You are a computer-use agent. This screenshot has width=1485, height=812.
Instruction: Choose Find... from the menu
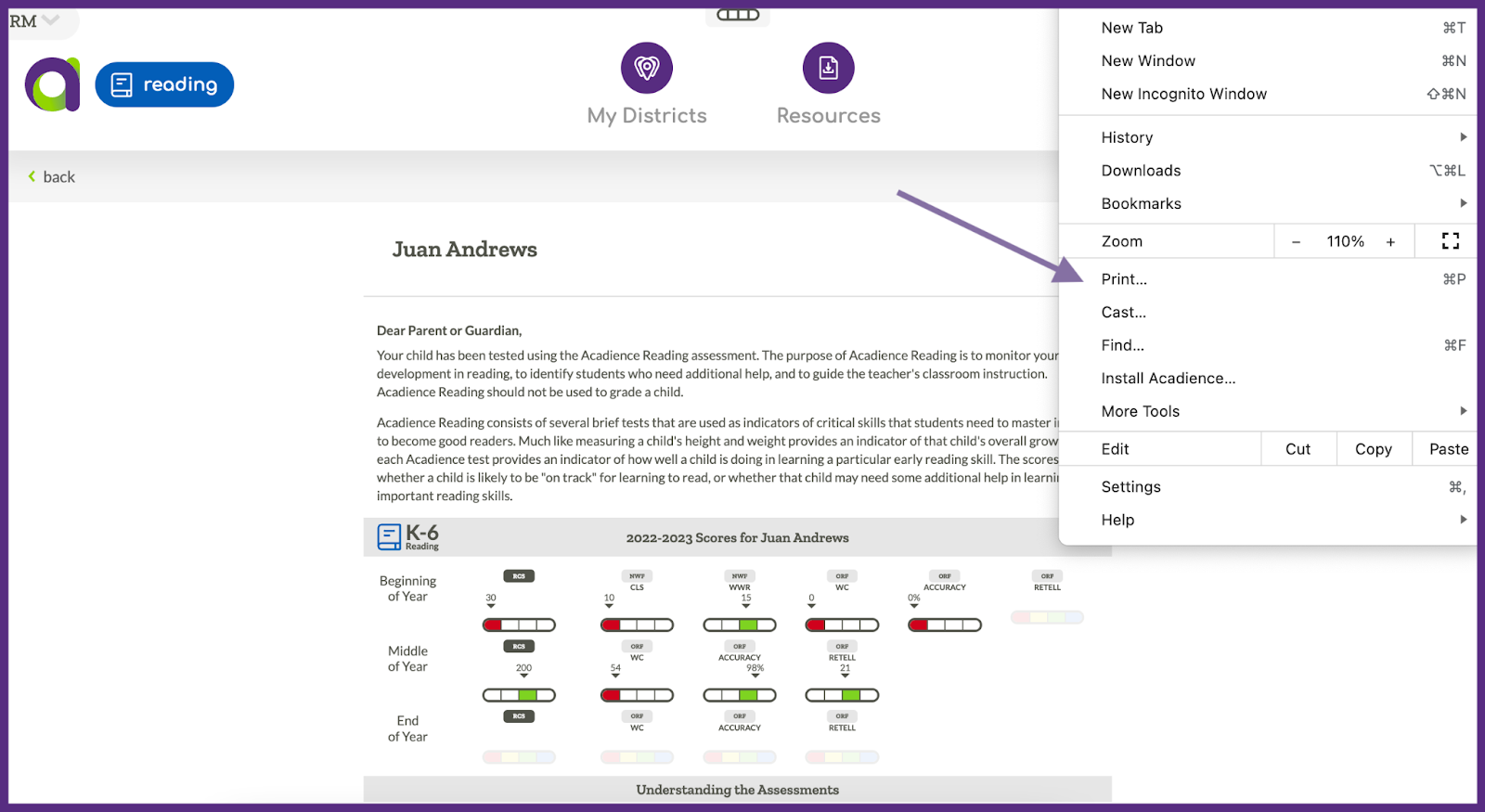tap(1268, 345)
